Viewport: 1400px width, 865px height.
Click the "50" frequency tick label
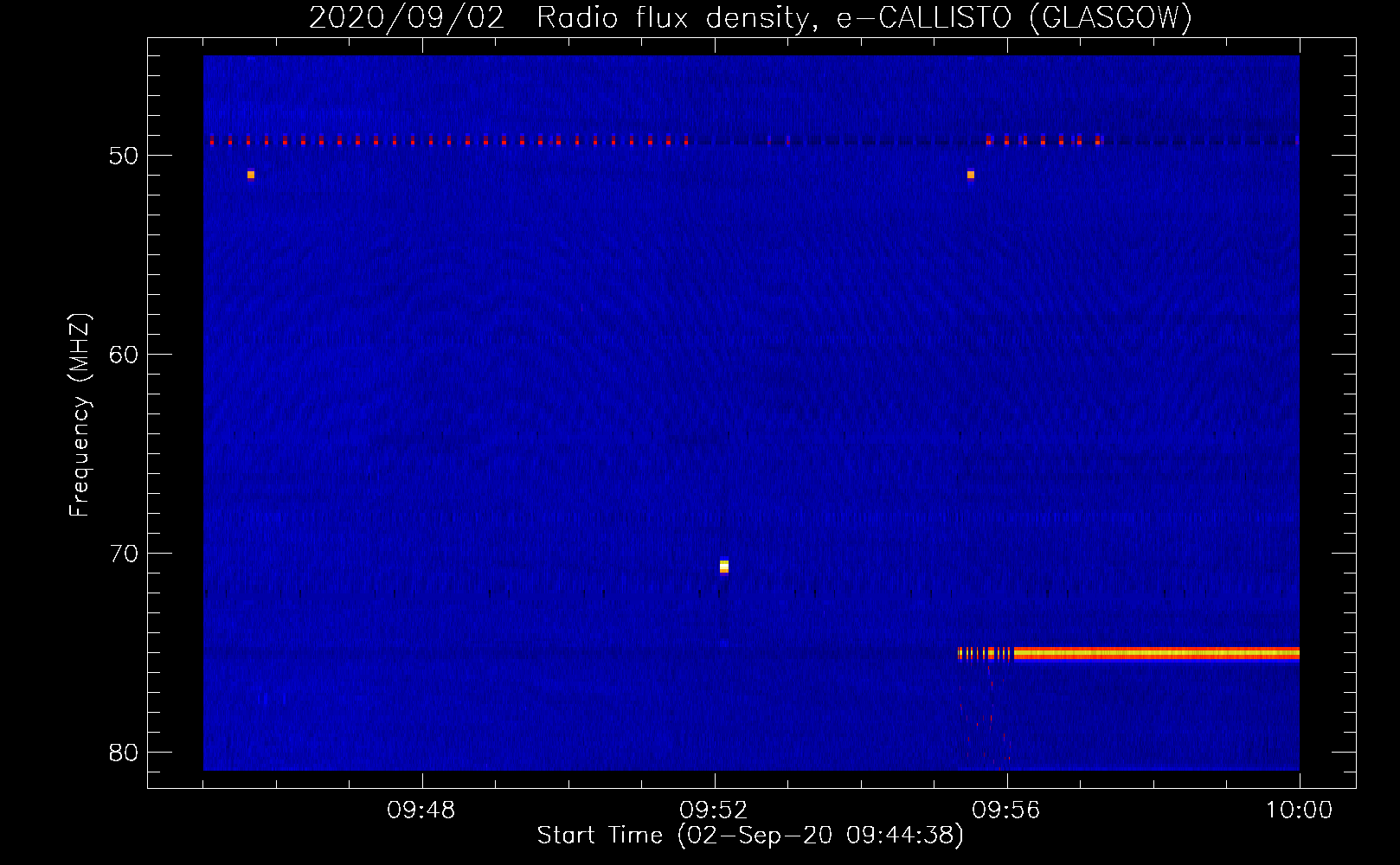click(124, 156)
